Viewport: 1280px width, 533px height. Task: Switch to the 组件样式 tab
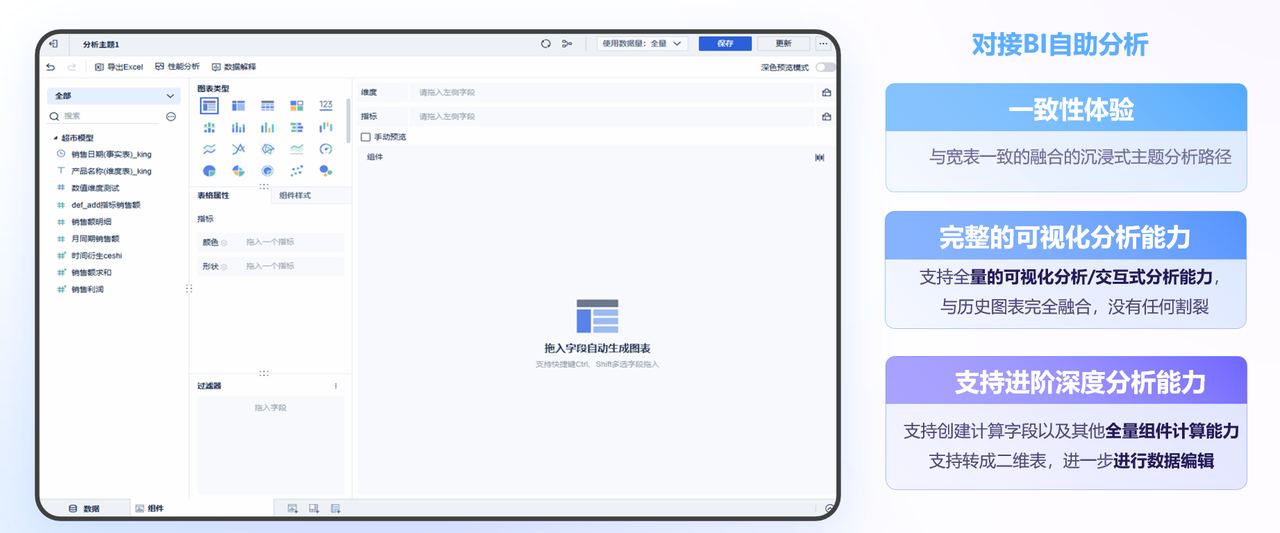coord(295,196)
